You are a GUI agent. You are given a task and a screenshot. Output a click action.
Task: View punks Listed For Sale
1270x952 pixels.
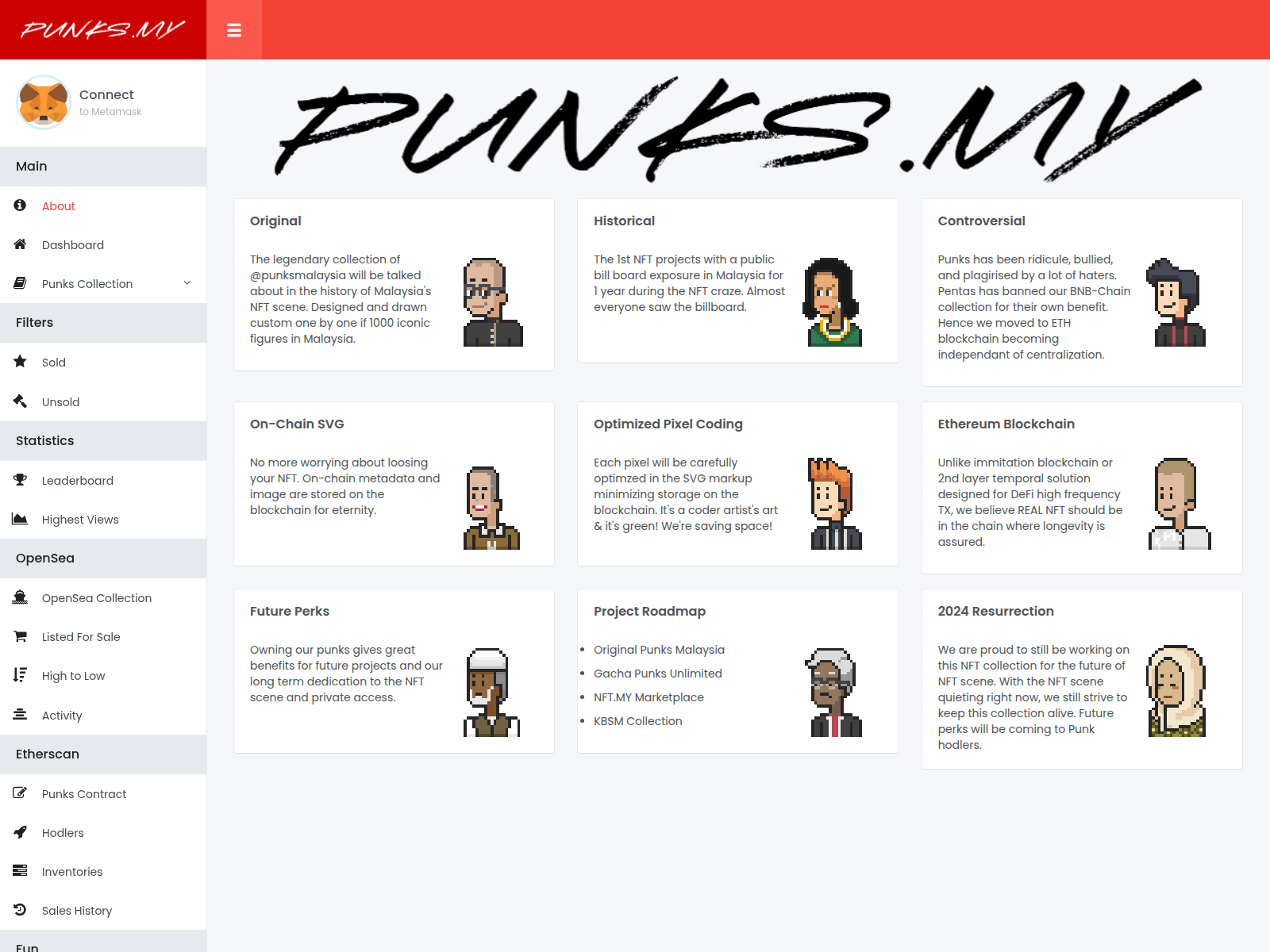click(103, 637)
